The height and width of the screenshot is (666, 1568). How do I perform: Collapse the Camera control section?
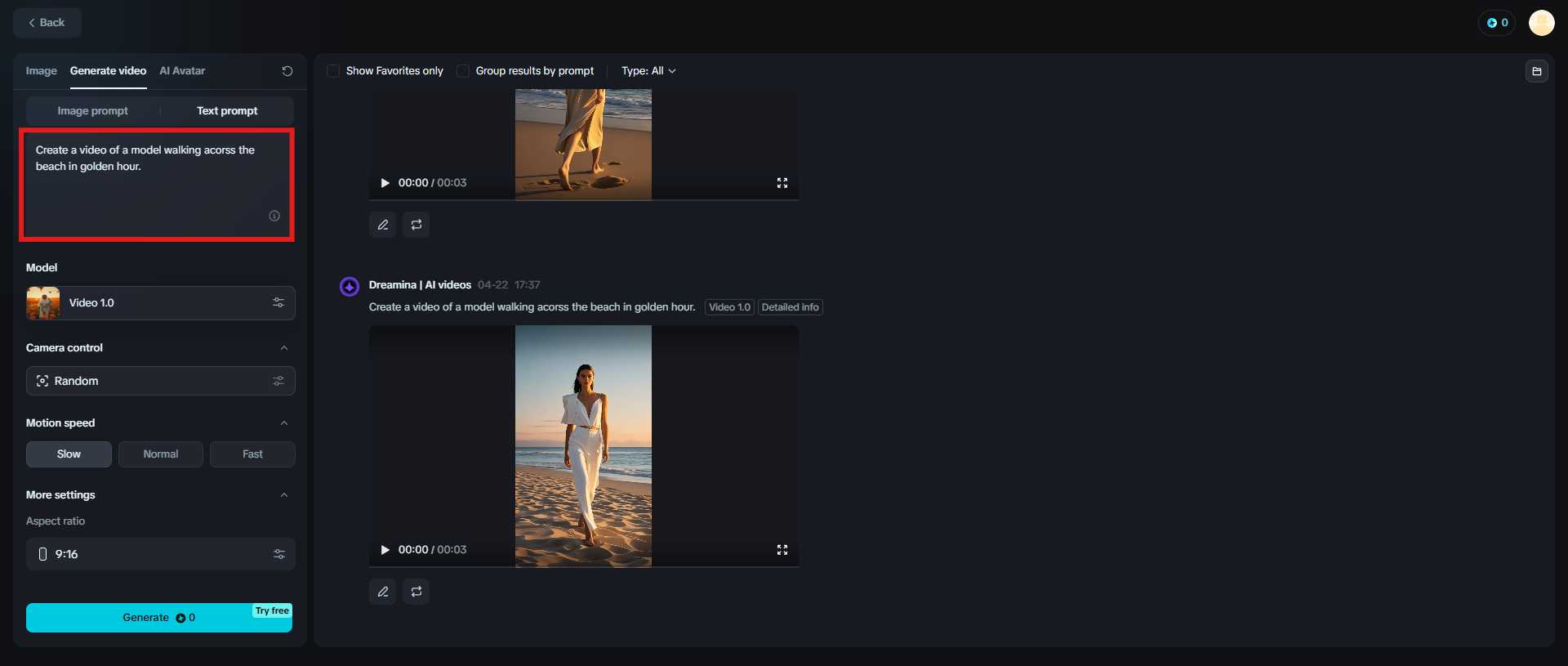(284, 348)
